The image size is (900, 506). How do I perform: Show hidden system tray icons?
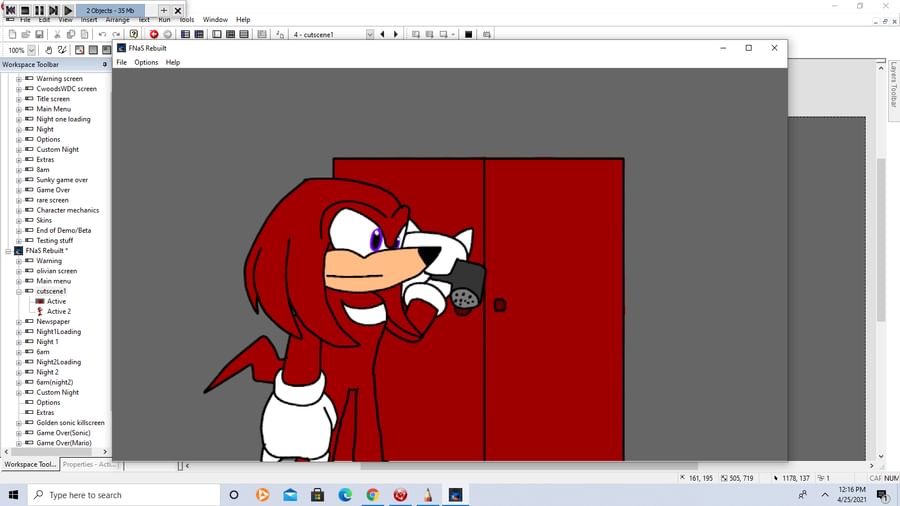point(825,495)
